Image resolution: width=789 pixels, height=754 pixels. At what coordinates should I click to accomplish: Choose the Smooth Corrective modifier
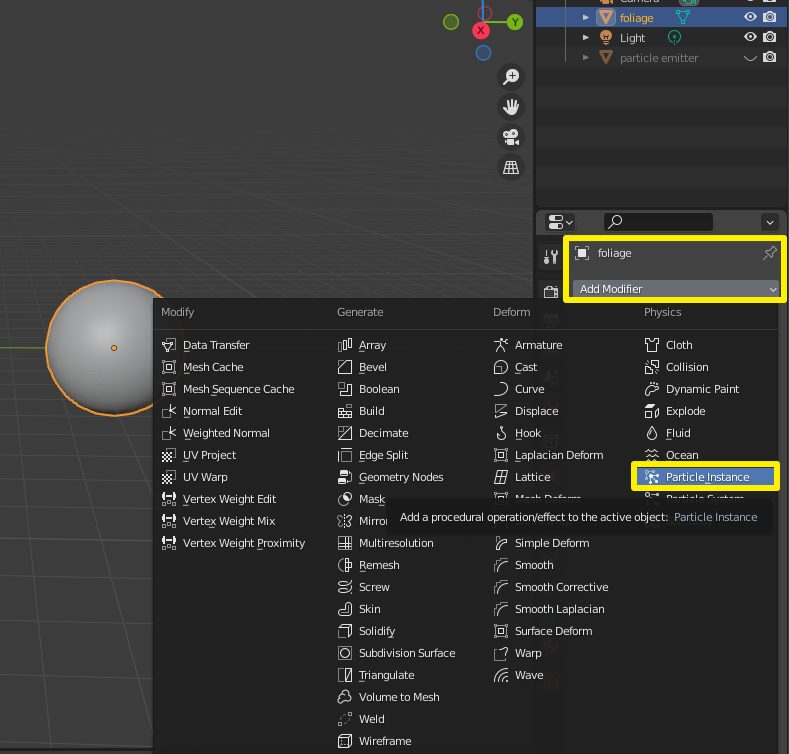pyautogui.click(x=551, y=587)
